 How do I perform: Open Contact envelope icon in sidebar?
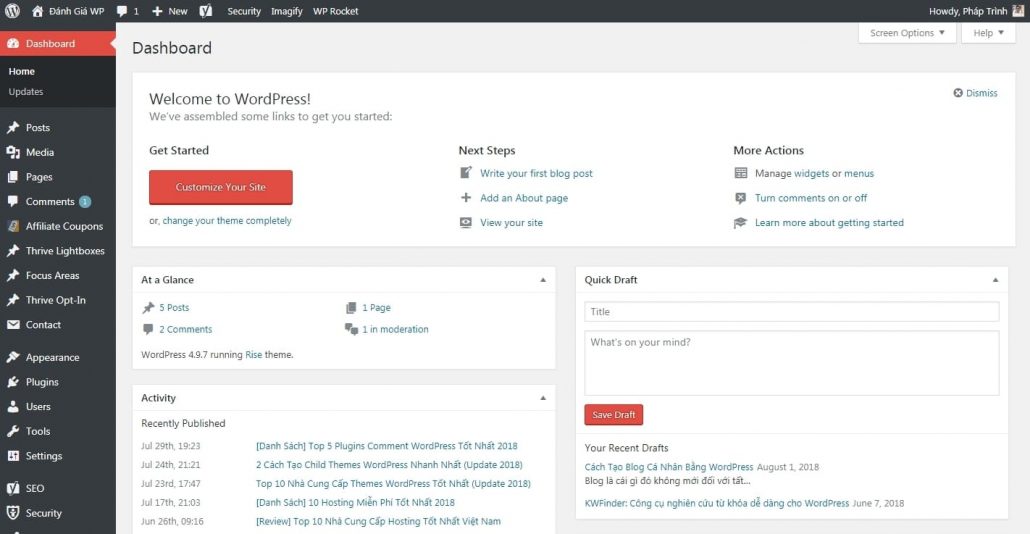point(13,324)
